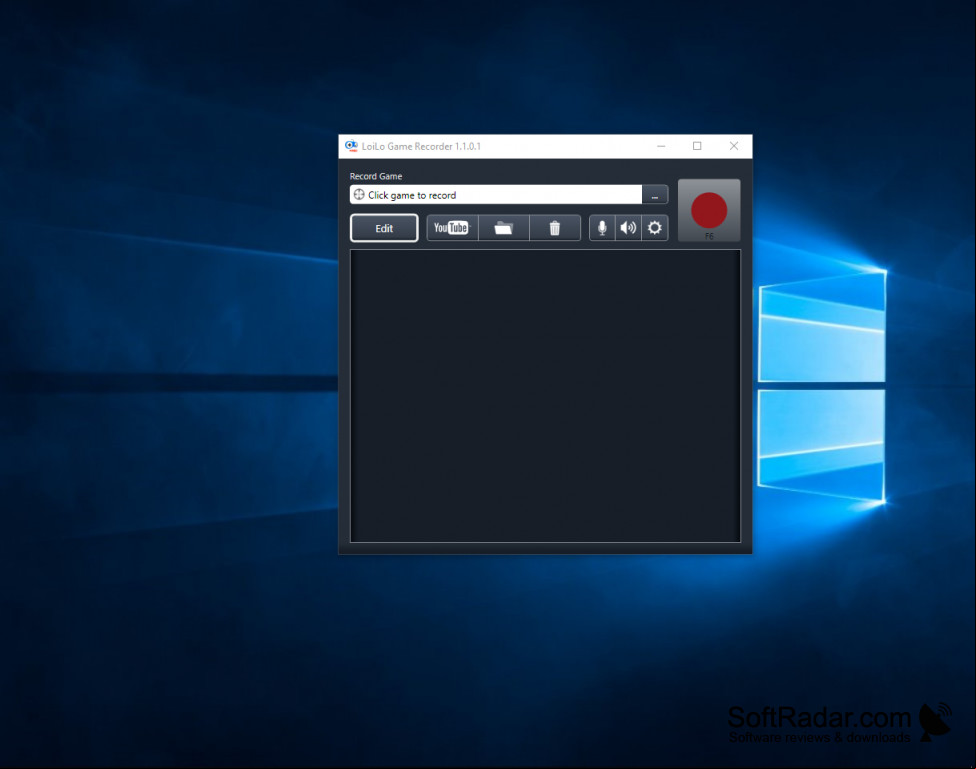Delete recording with the trash icon

555,228
